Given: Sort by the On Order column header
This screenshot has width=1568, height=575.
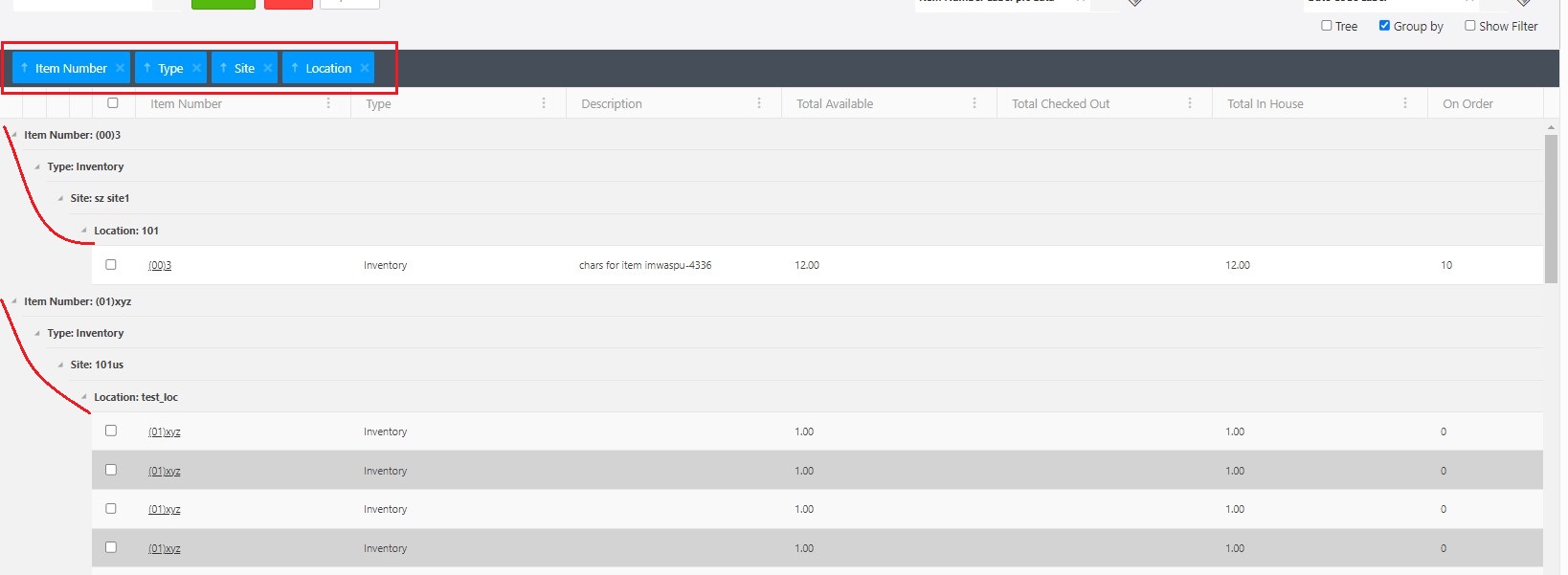Looking at the screenshot, I should [1467, 103].
